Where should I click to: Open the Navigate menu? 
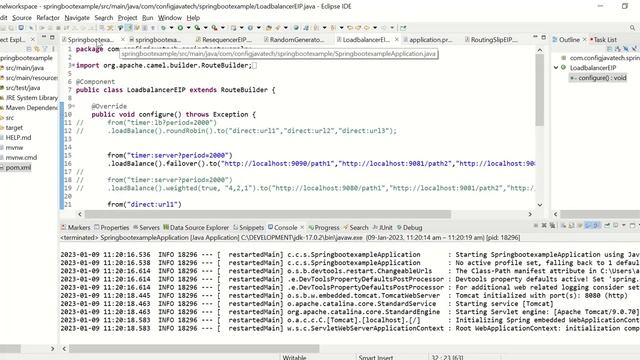(77, 18)
